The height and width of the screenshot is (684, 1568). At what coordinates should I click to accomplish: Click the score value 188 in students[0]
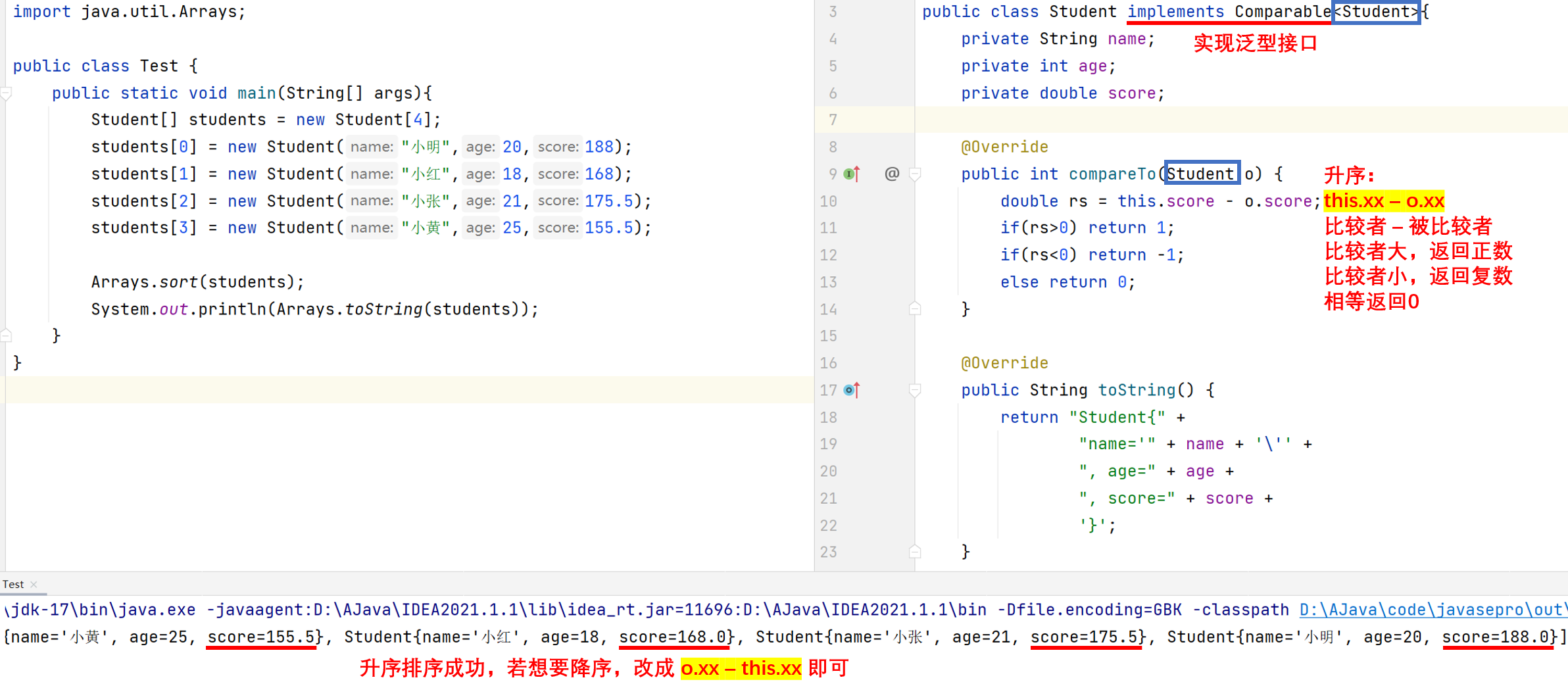[599, 147]
